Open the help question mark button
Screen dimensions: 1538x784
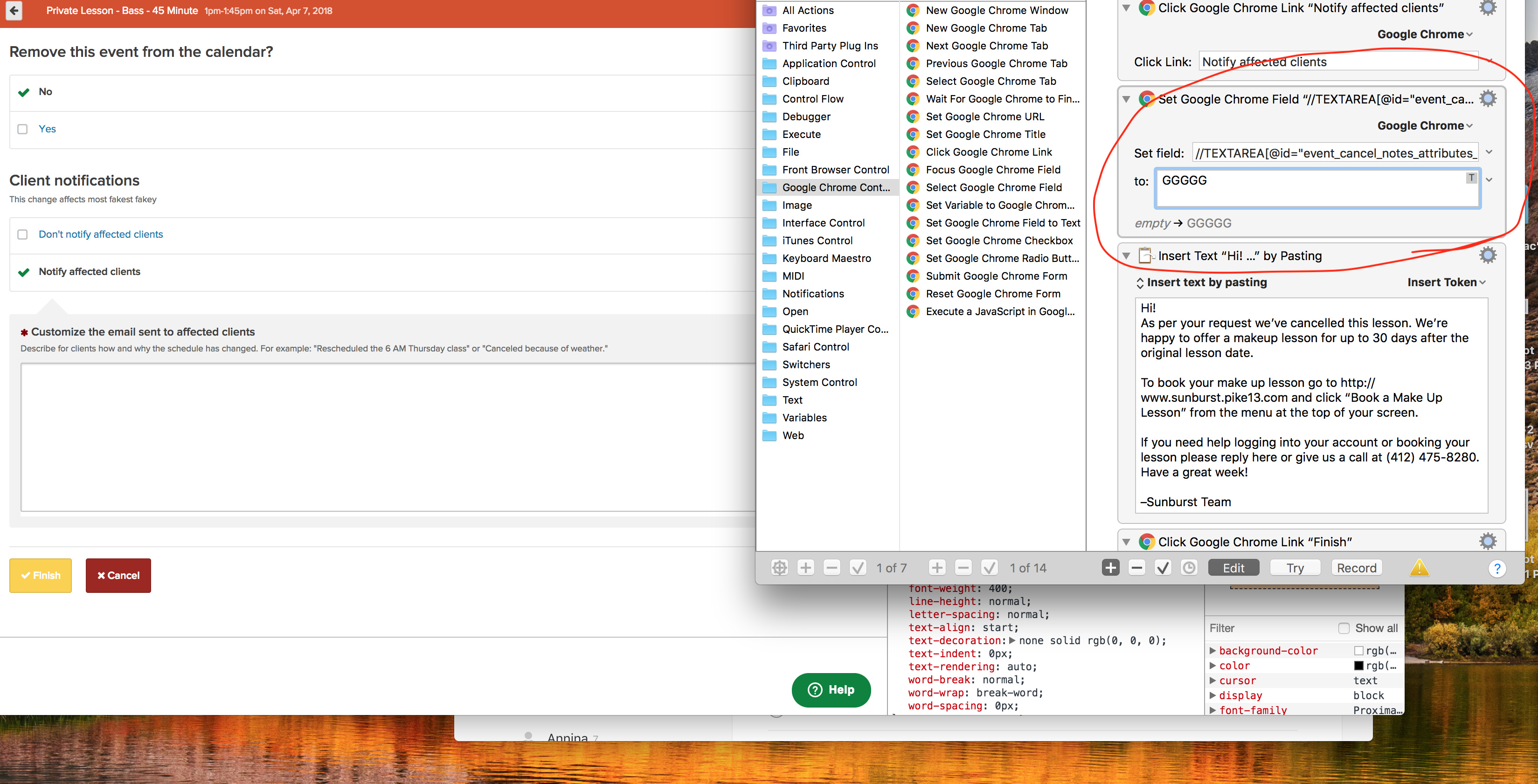coord(1496,568)
